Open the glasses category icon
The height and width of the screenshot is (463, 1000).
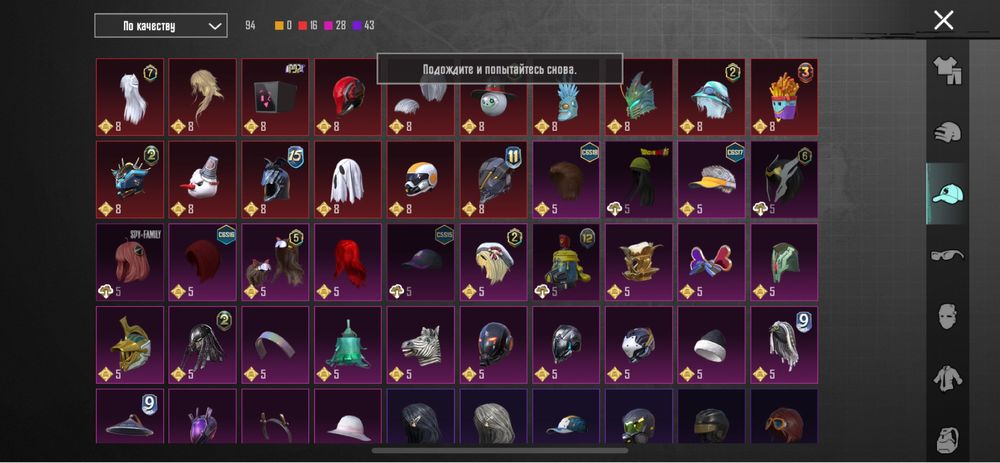(947, 255)
